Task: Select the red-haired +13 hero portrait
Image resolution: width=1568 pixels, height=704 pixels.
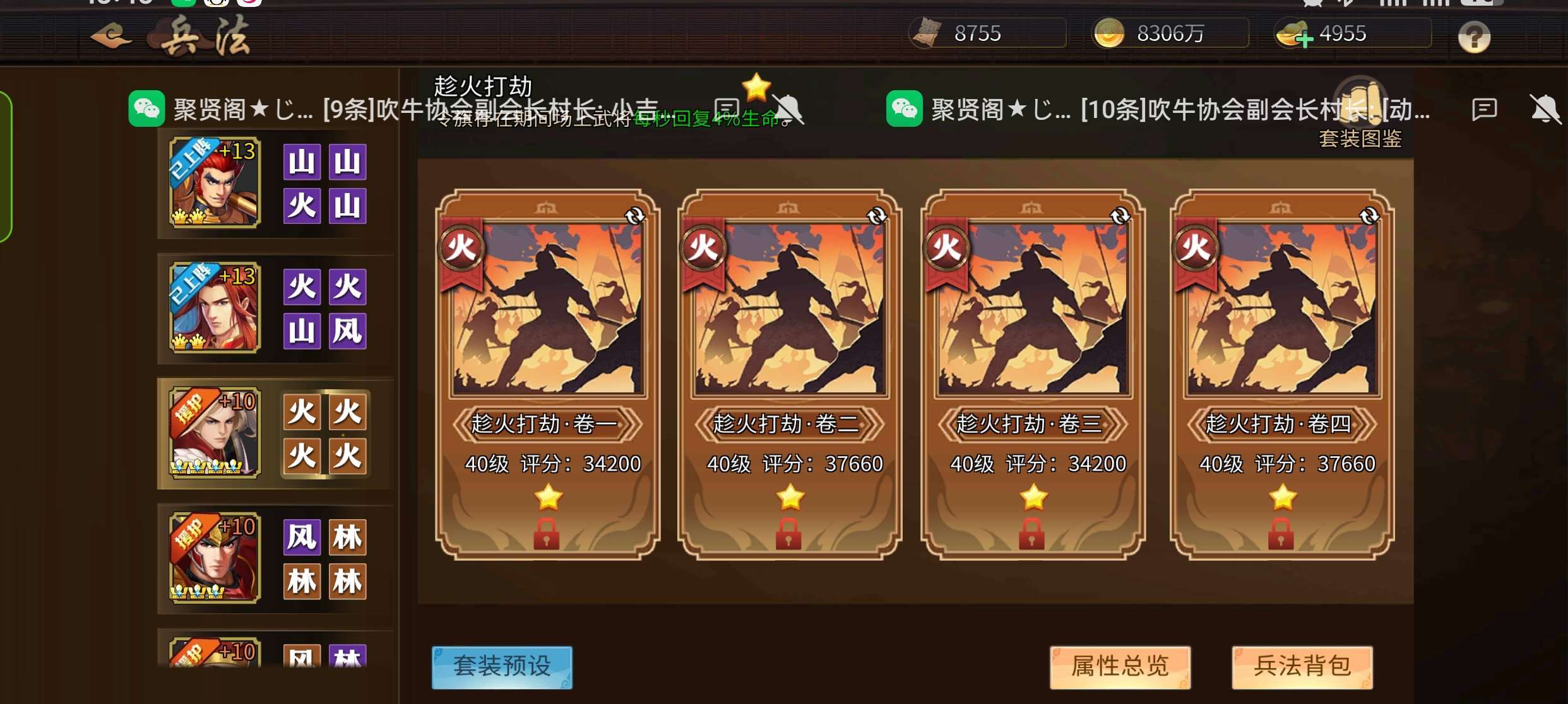Action: tap(215, 182)
